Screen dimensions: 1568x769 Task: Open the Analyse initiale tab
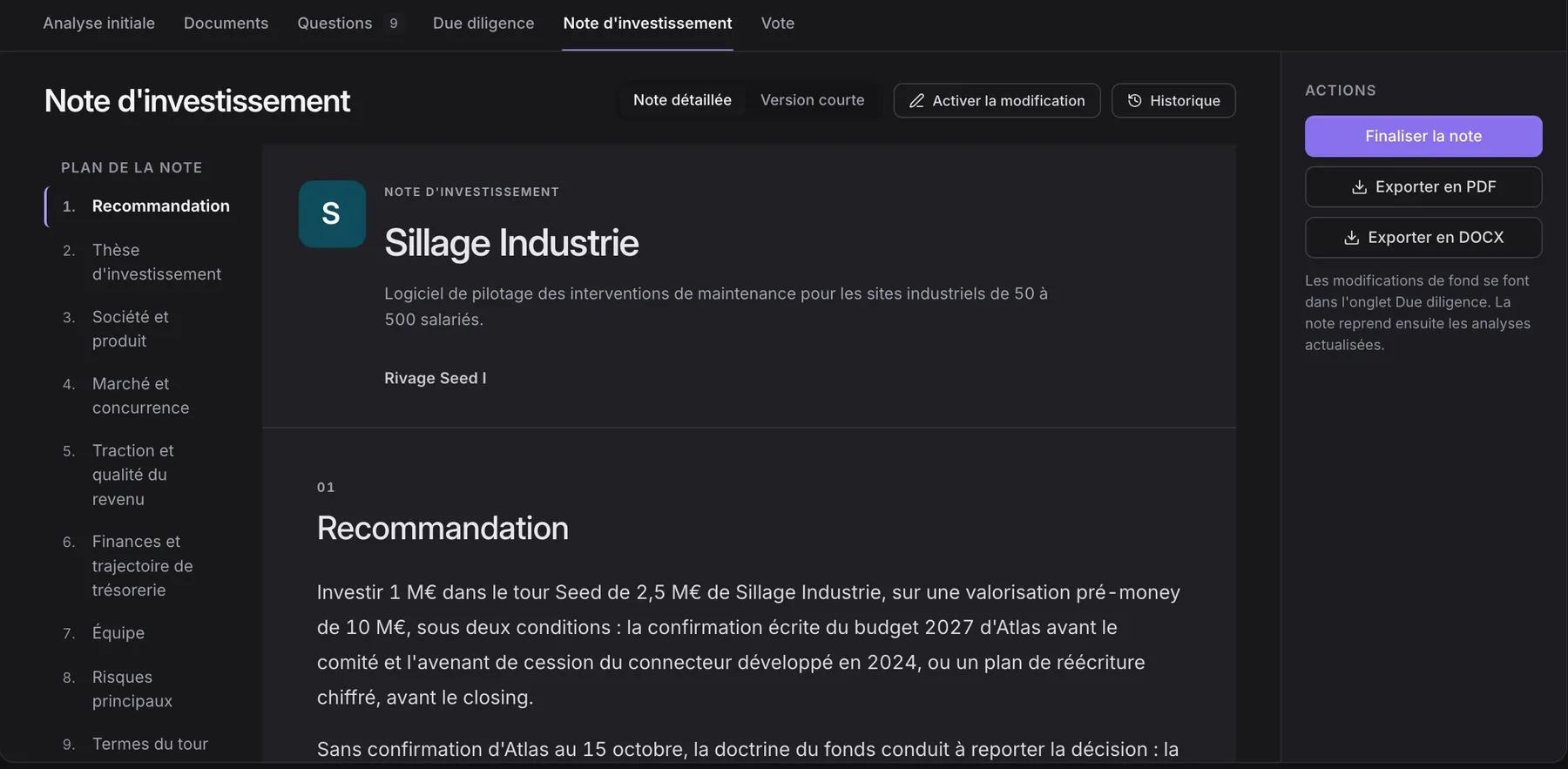tap(99, 24)
